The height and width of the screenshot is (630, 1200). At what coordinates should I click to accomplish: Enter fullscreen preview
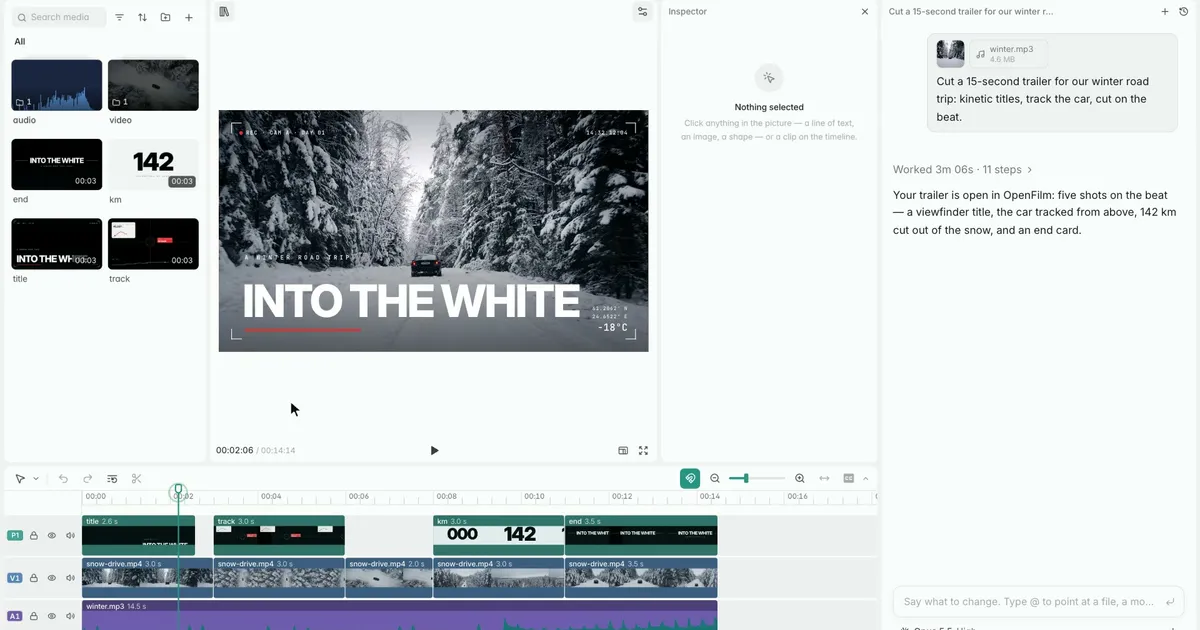point(643,451)
